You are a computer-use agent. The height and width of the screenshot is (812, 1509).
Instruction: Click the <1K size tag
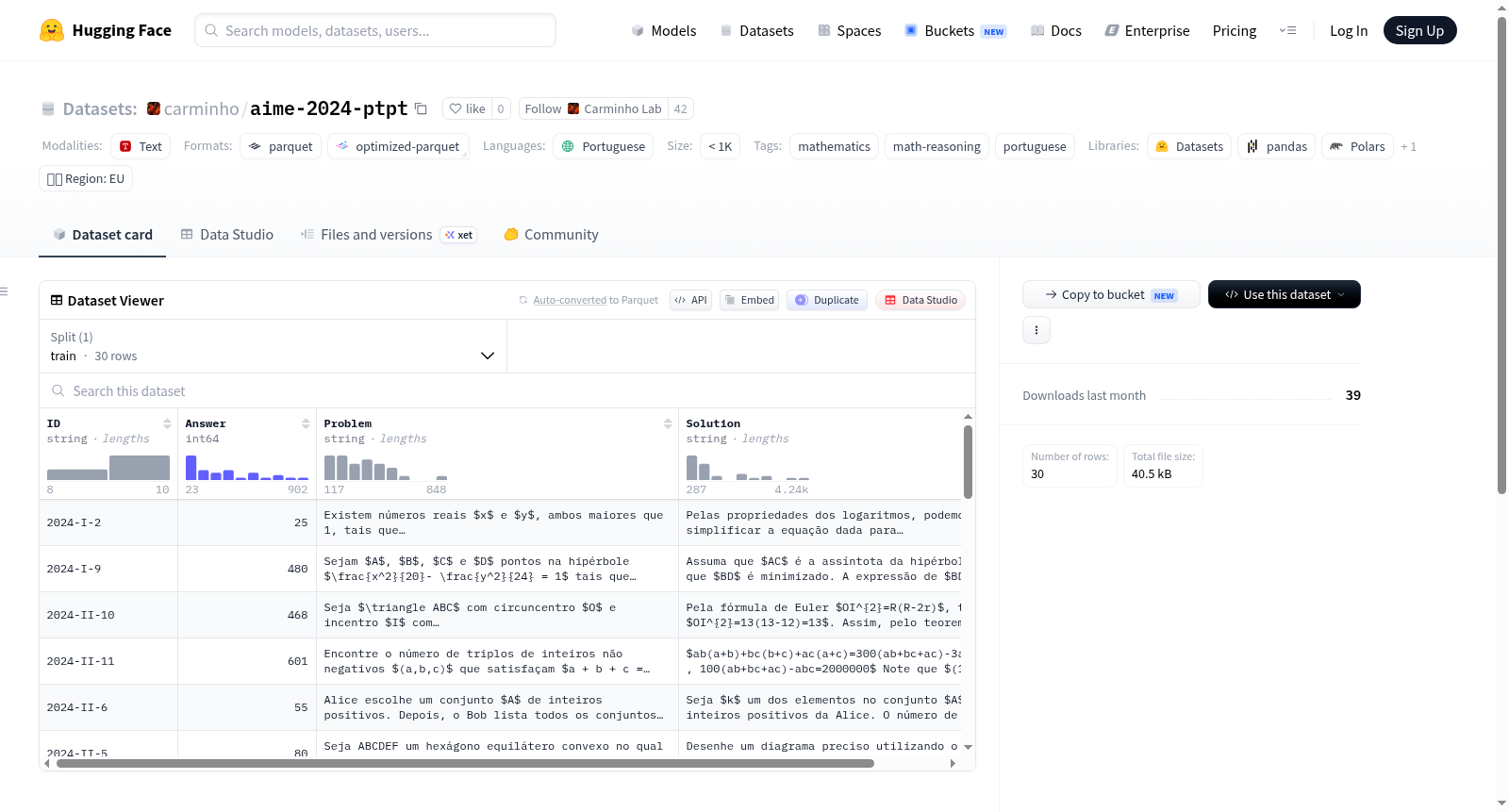click(720, 146)
